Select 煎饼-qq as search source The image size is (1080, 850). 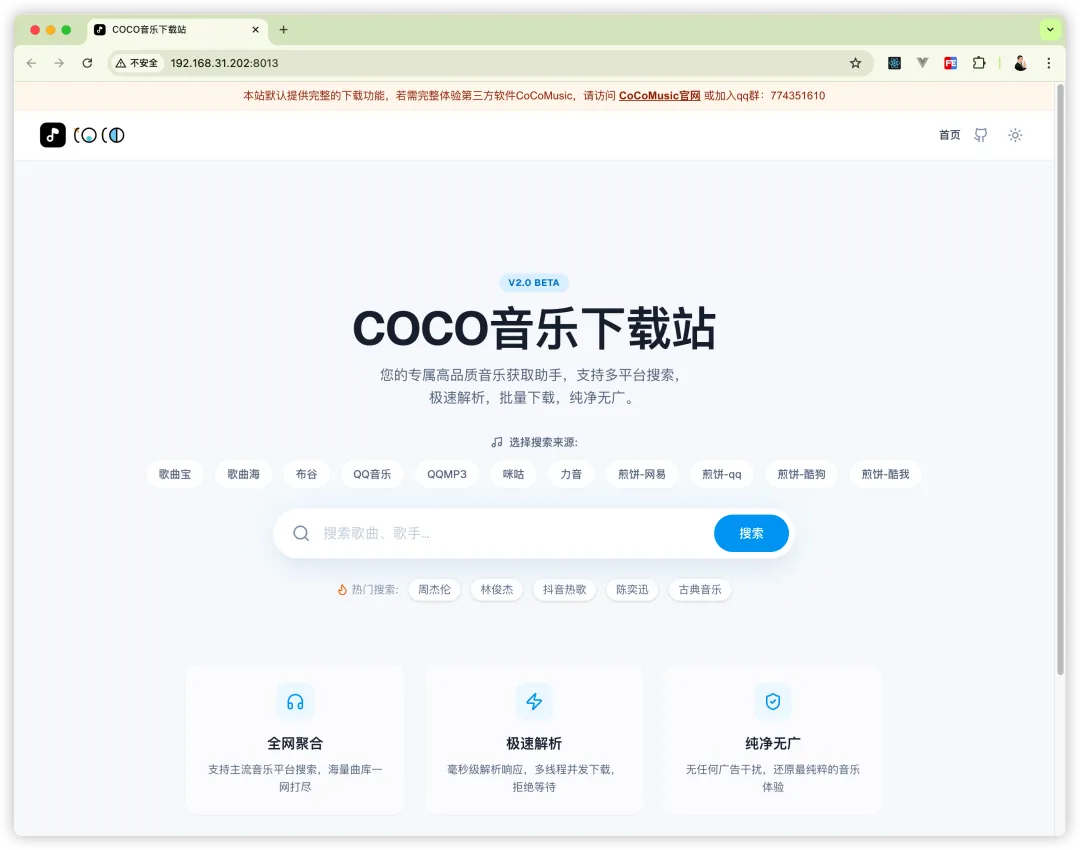coord(722,474)
